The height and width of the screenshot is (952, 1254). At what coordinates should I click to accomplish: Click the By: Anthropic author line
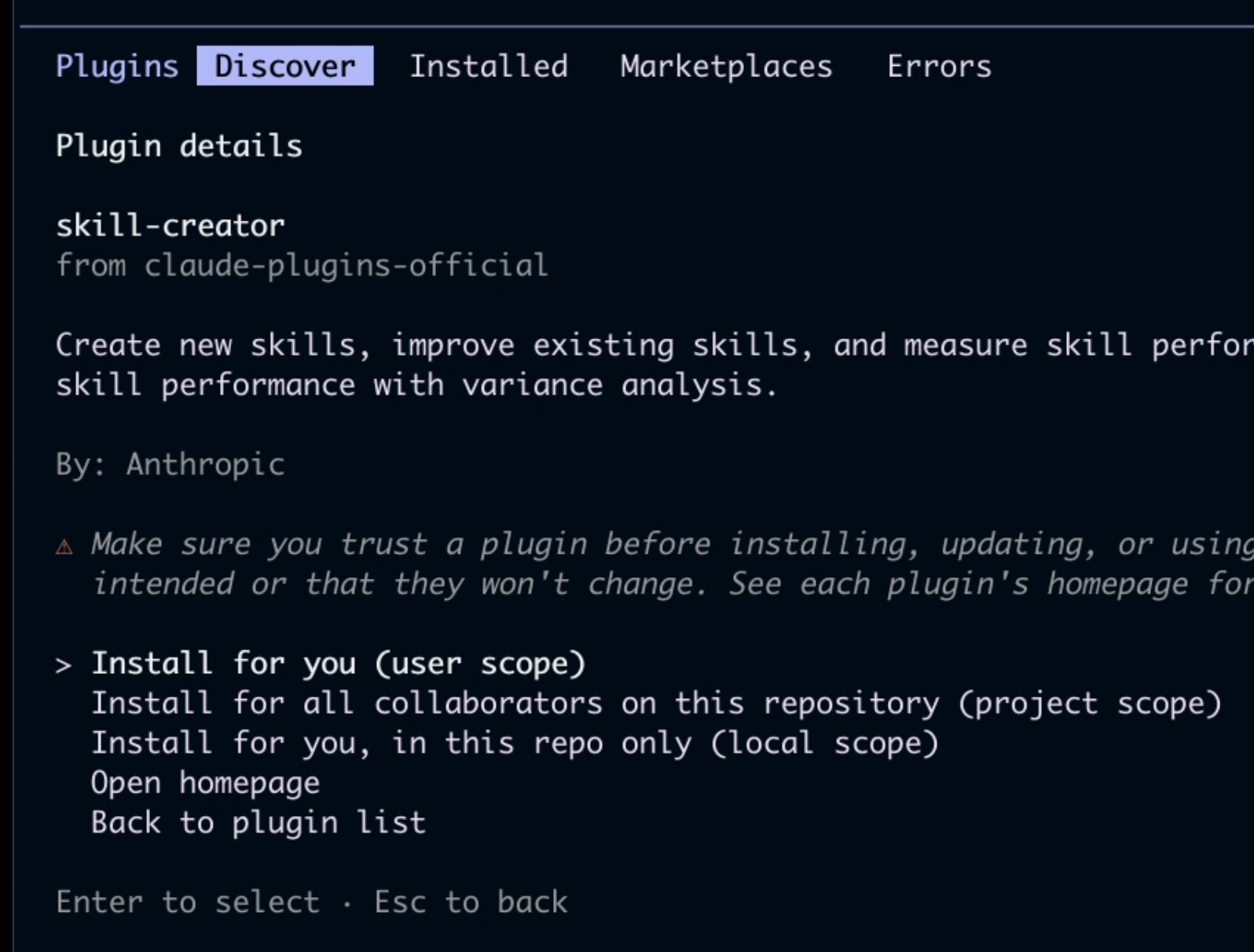click(x=170, y=464)
